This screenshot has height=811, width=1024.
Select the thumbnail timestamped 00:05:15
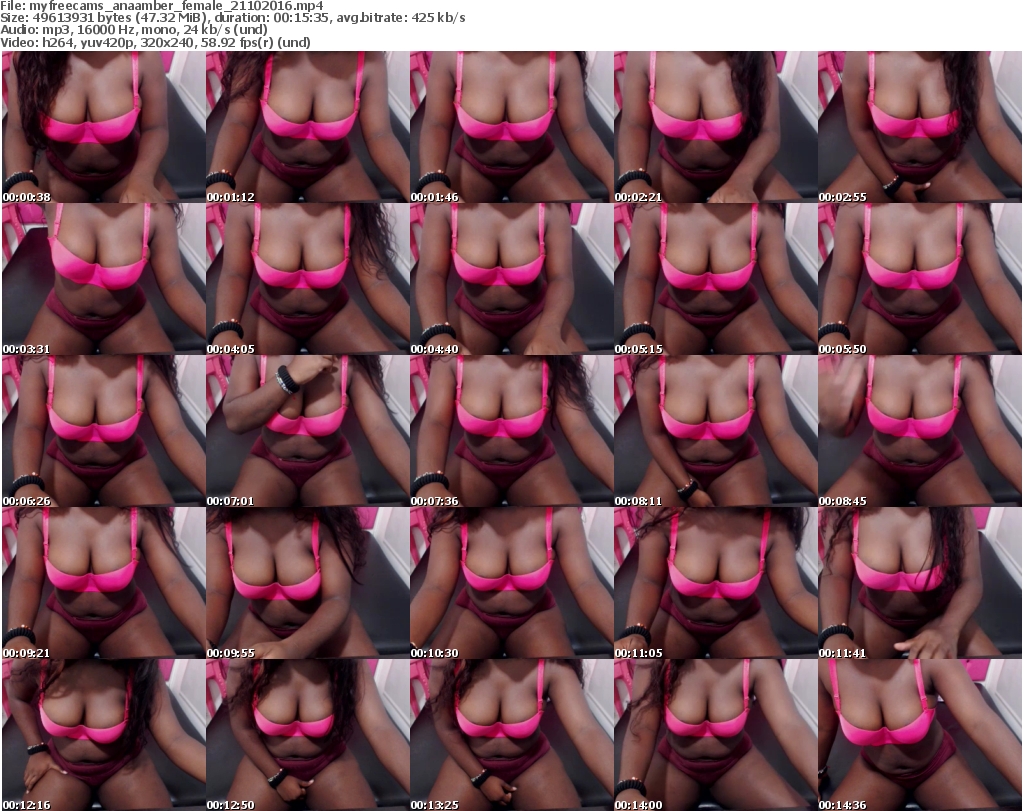tap(715, 279)
